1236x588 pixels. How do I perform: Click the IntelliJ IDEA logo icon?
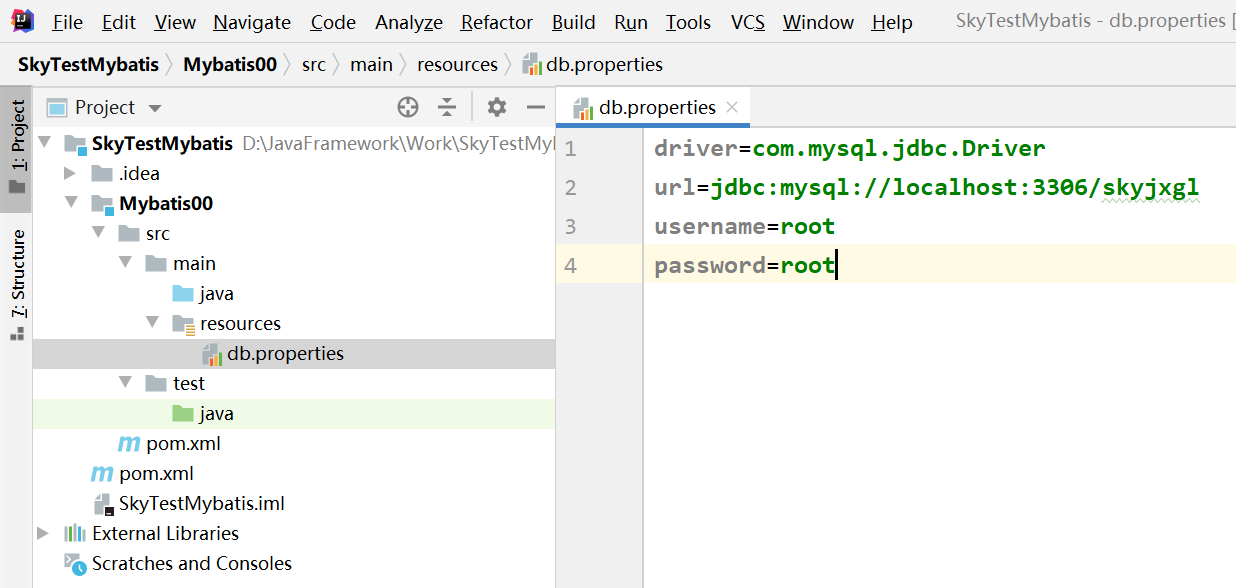click(22, 21)
